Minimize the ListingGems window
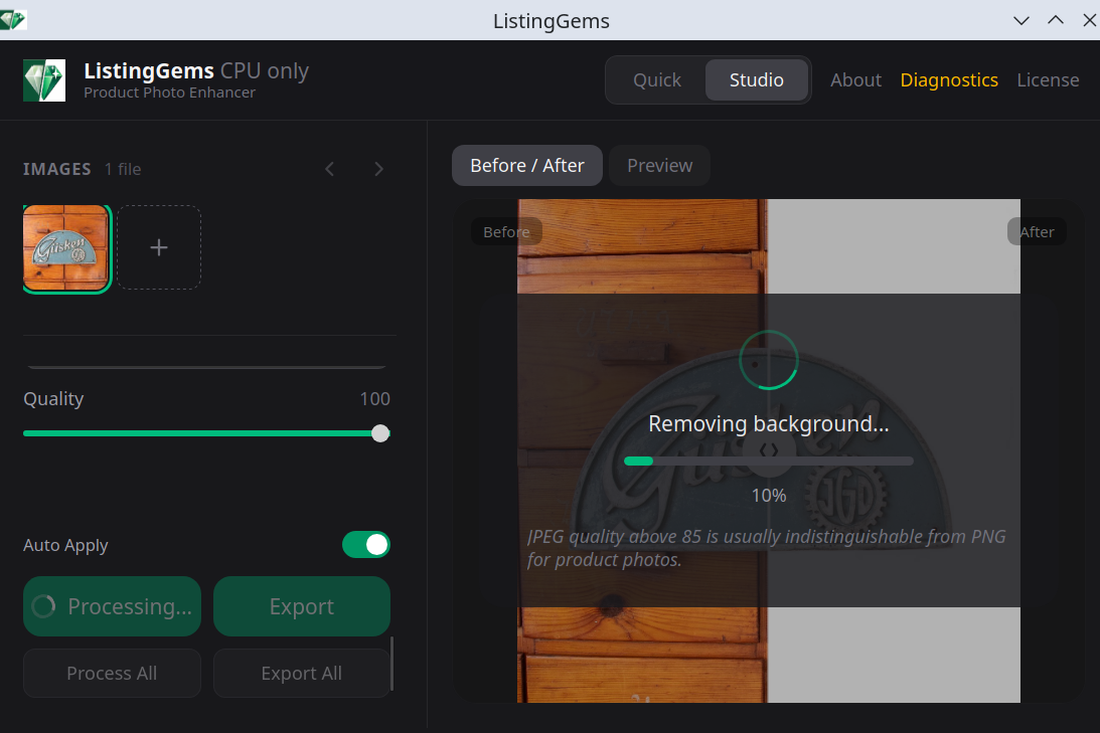The image size is (1100, 733). pyautogui.click(x=1021, y=20)
